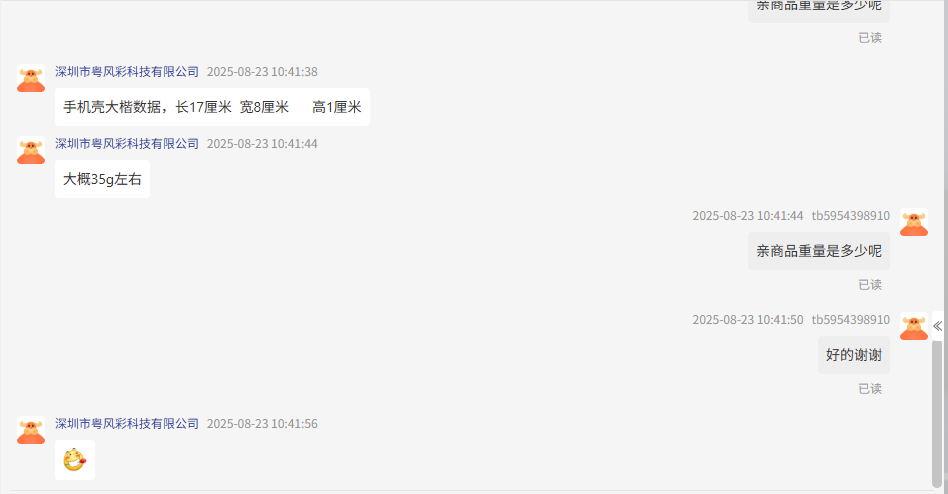Click the 已读 status under 好的谢谢
The height and width of the screenshot is (494, 948).
click(870, 389)
